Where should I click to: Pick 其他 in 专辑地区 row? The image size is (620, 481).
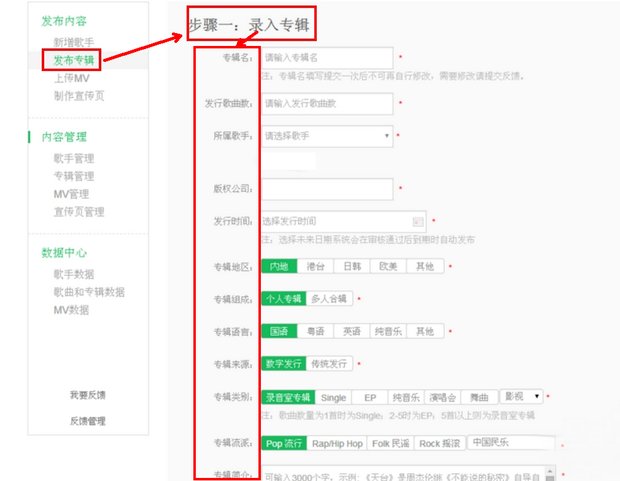pos(425,266)
